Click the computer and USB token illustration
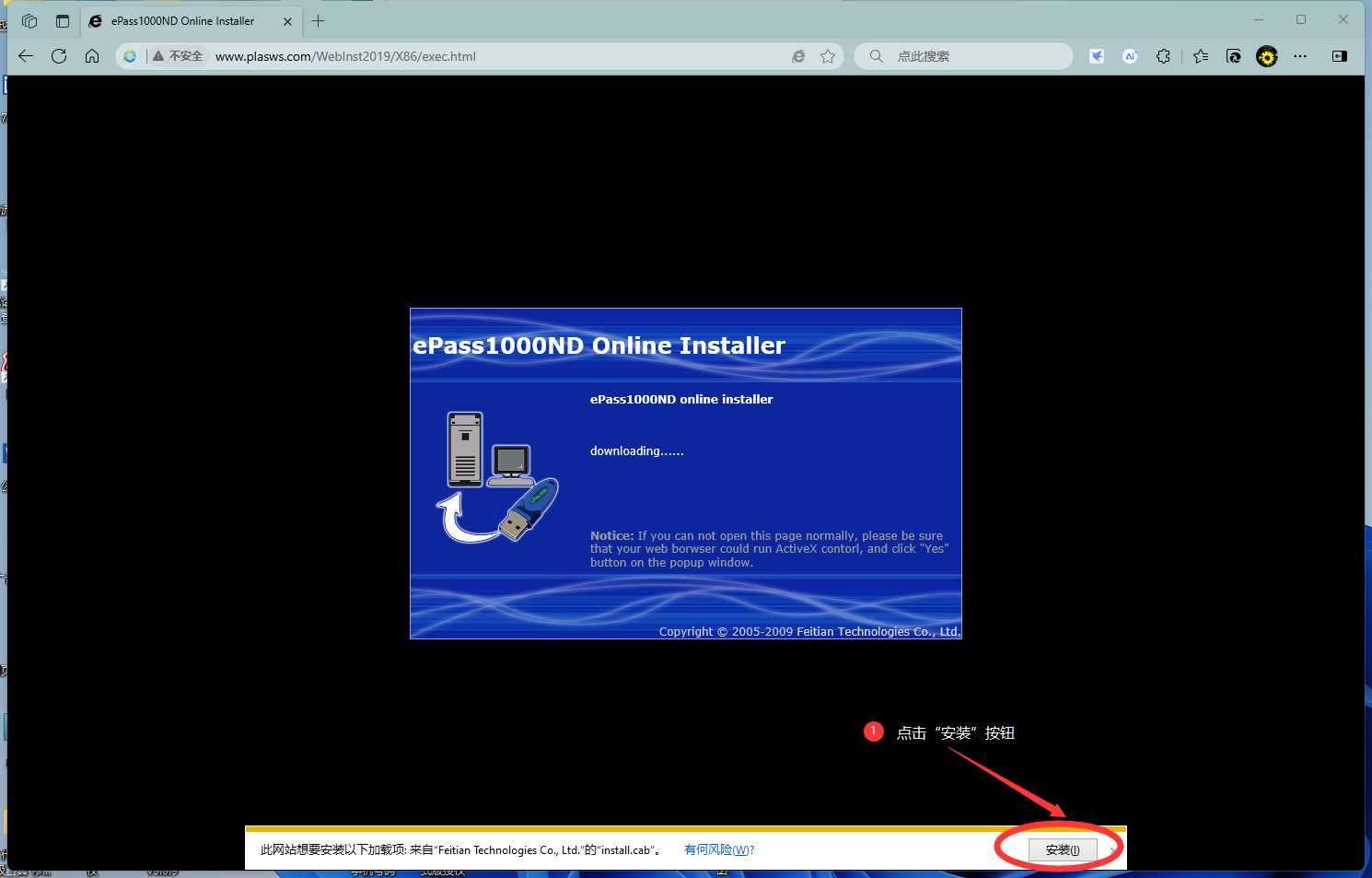The height and width of the screenshot is (878, 1372). click(x=498, y=477)
